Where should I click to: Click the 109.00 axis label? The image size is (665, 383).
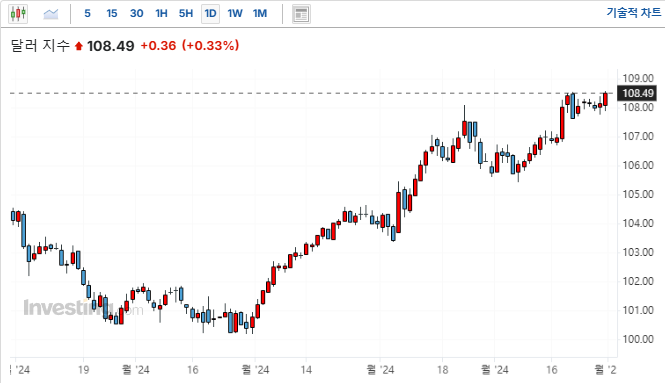click(x=638, y=78)
